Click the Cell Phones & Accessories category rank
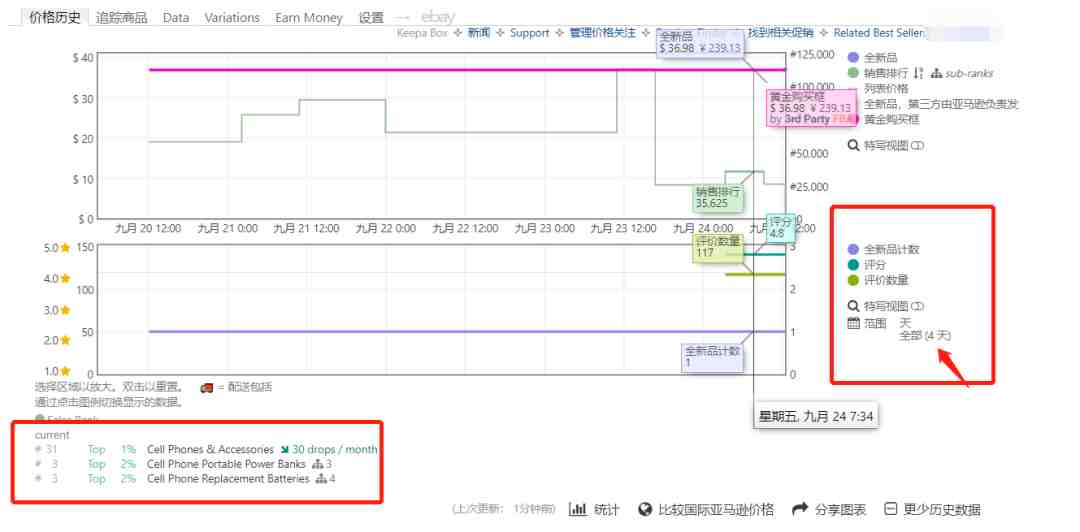The image size is (1080, 532). tap(210, 449)
